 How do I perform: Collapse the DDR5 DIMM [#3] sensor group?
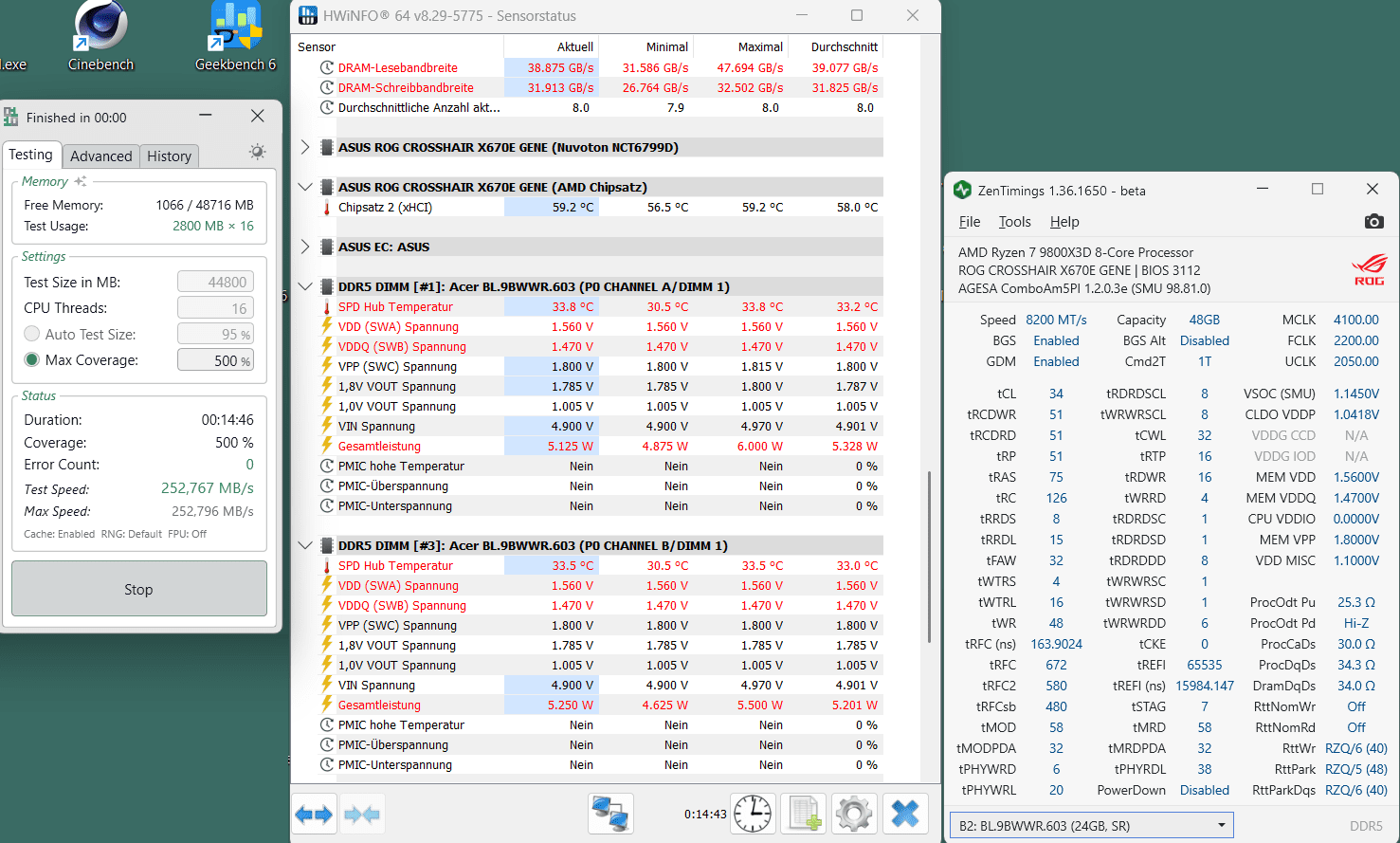tap(304, 545)
